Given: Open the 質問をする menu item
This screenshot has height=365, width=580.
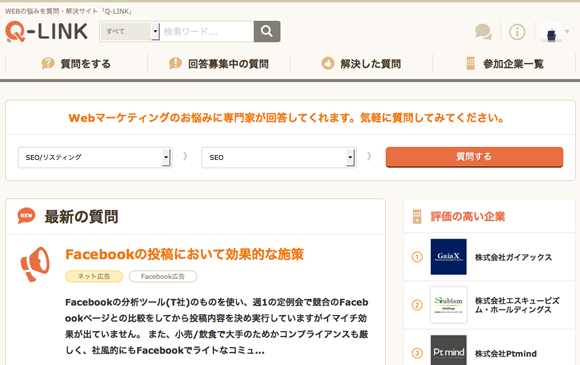Looking at the screenshot, I should pyautogui.click(x=76, y=64).
